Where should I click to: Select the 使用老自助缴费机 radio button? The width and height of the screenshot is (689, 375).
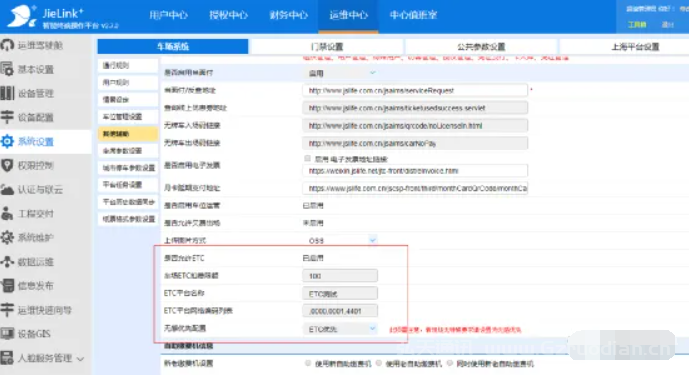click(x=379, y=363)
